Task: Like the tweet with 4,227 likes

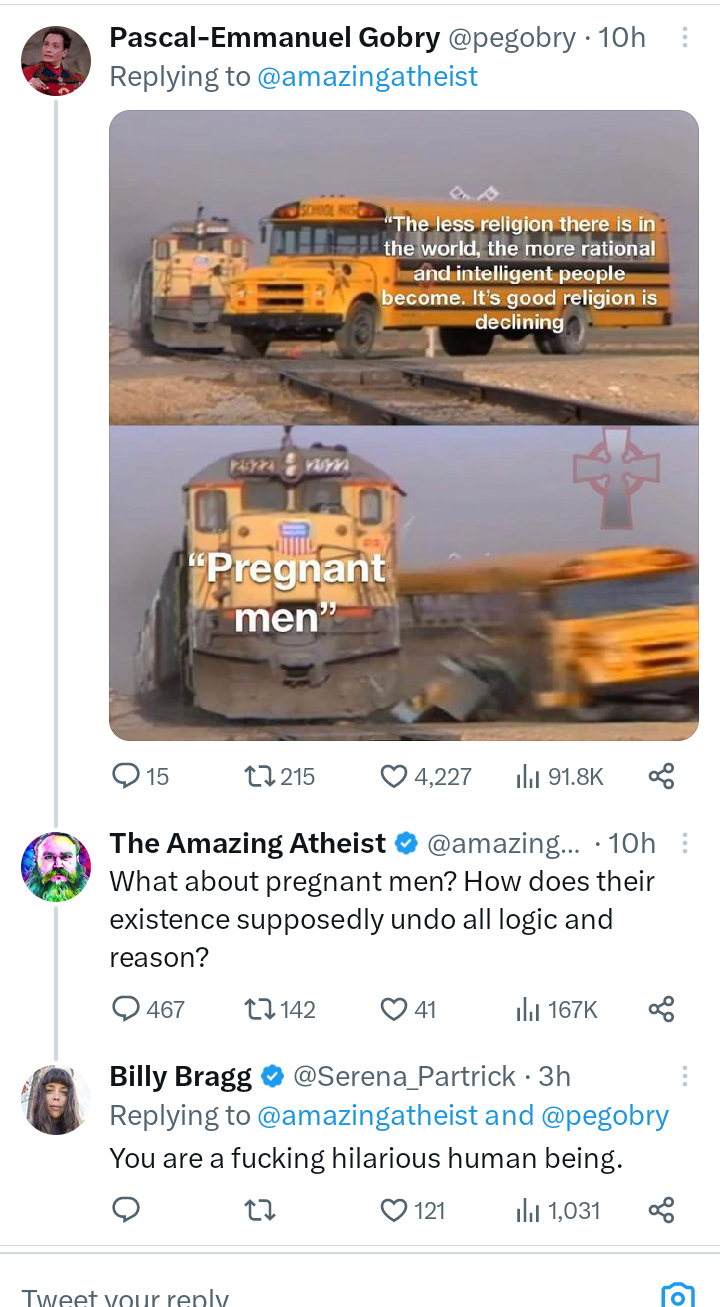Action: click(395, 776)
